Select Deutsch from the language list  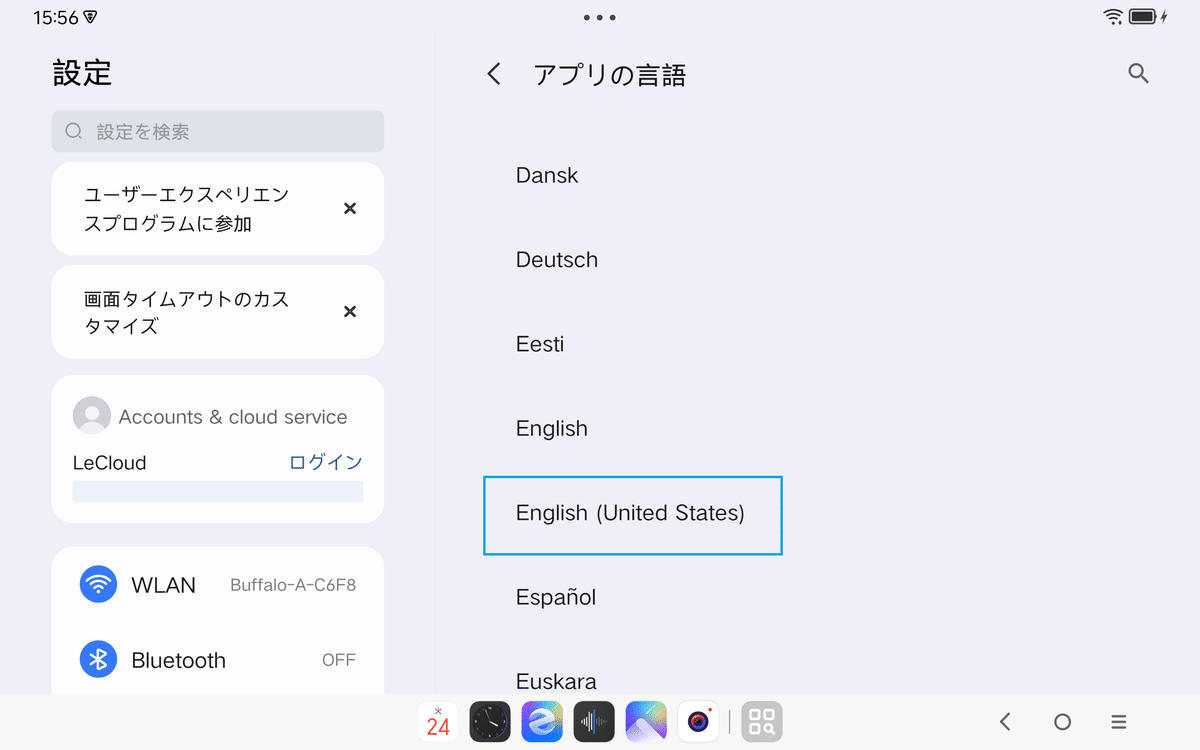point(557,259)
